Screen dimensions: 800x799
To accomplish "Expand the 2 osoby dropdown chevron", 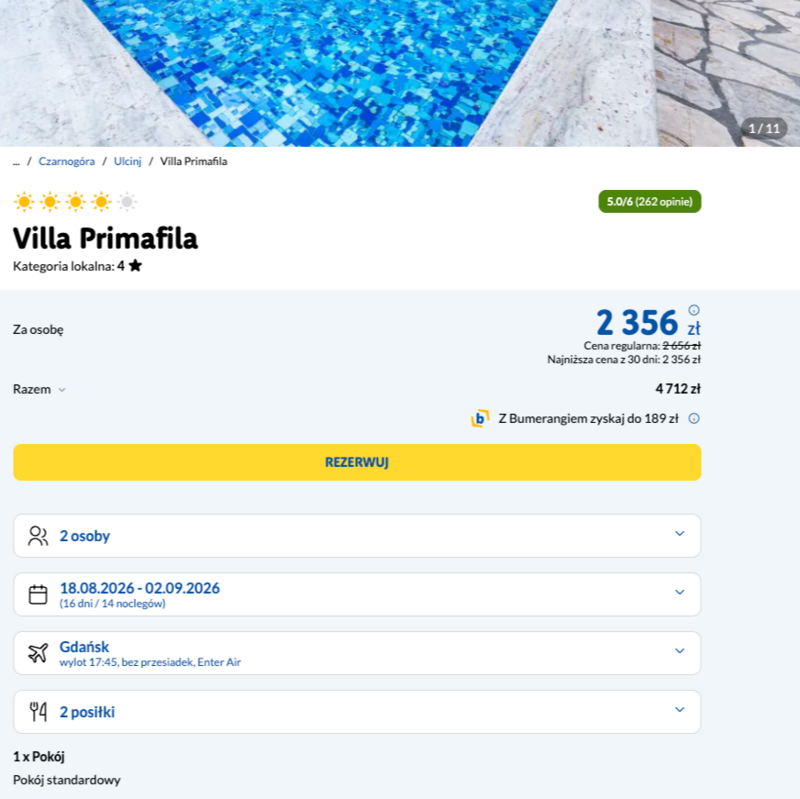I will pyautogui.click(x=680, y=534).
